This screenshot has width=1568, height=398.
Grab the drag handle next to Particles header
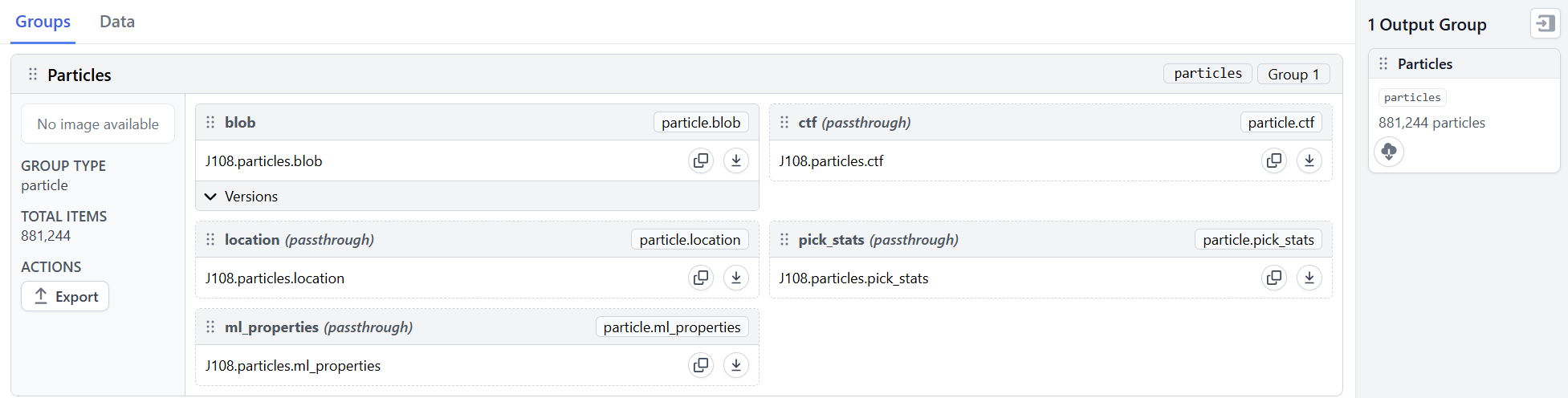point(33,74)
